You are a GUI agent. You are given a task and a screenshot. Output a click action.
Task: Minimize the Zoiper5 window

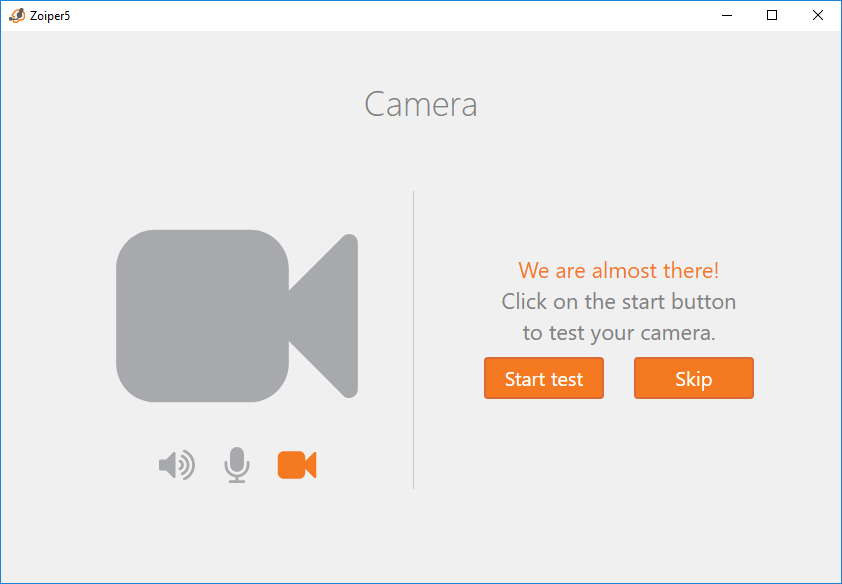click(725, 15)
